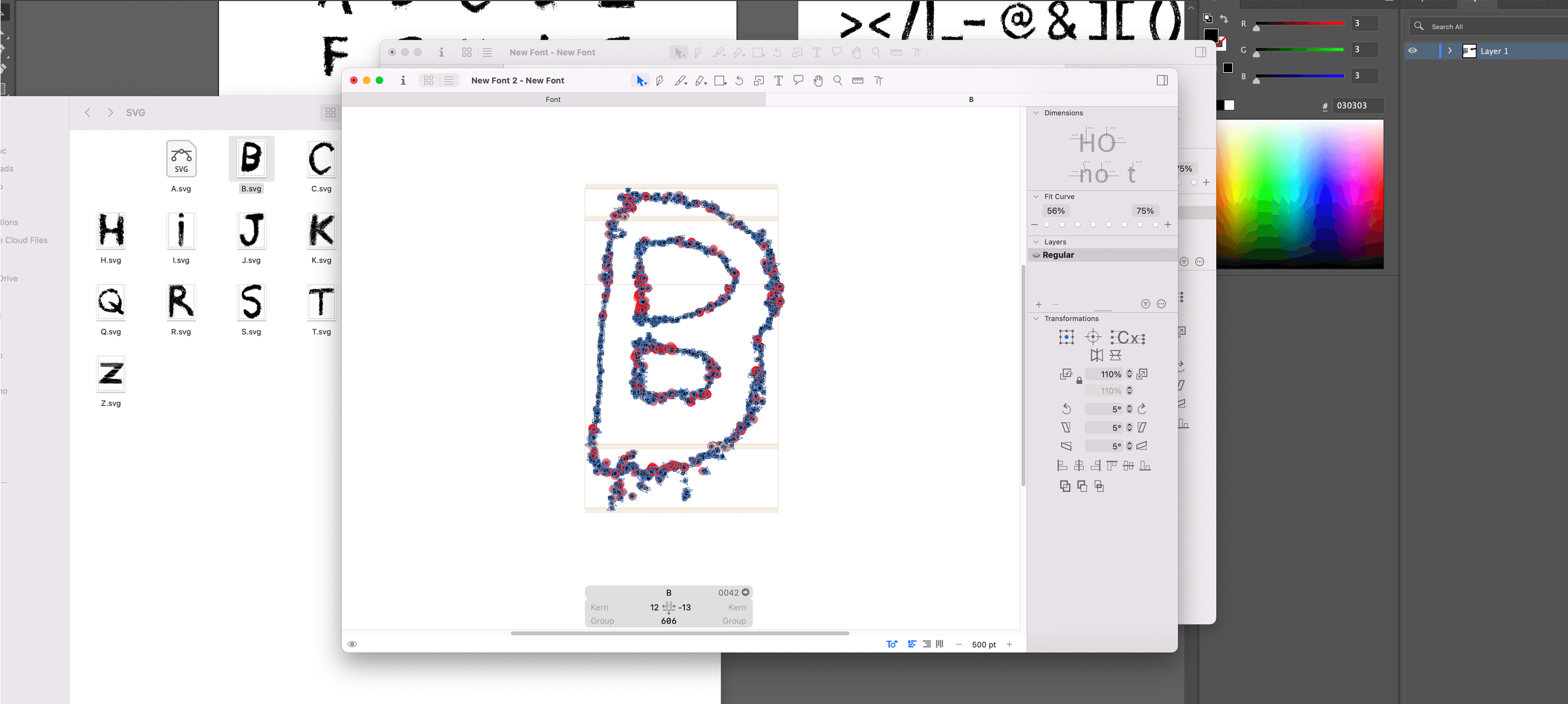Collapse the Transformations section

[x=1036, y=318]
